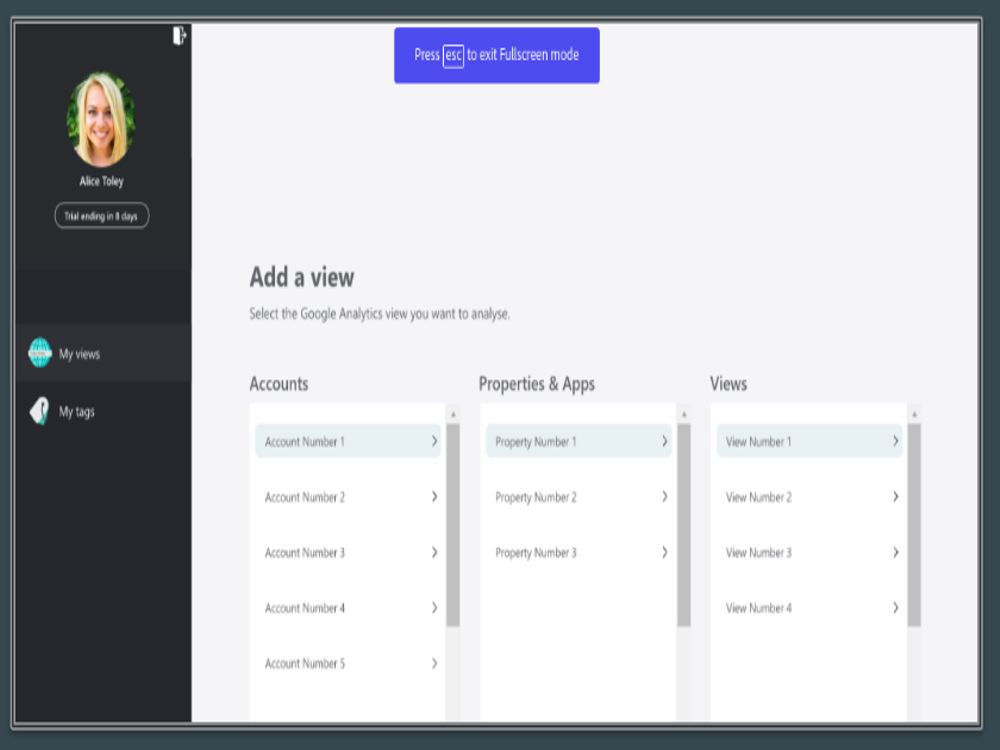
Task: Select Account Number 1
Action: pyautogui.click(x=348, y=441)
